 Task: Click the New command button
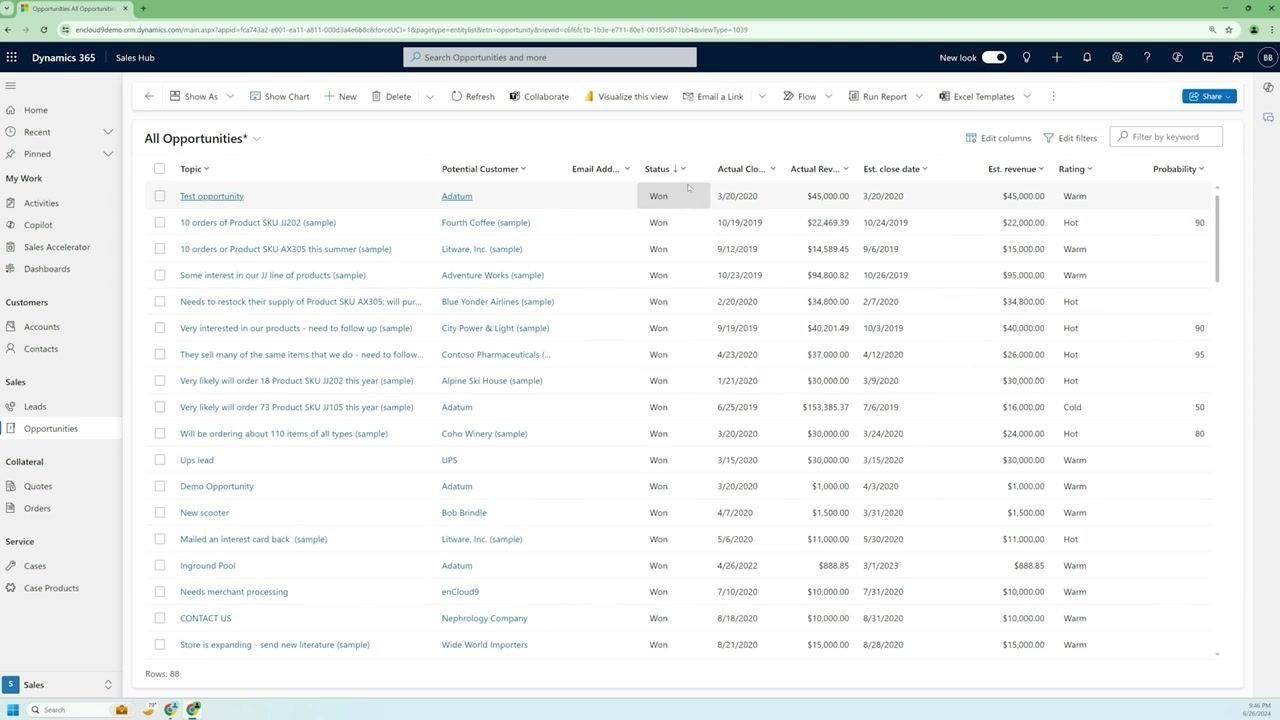pos(340,96)
